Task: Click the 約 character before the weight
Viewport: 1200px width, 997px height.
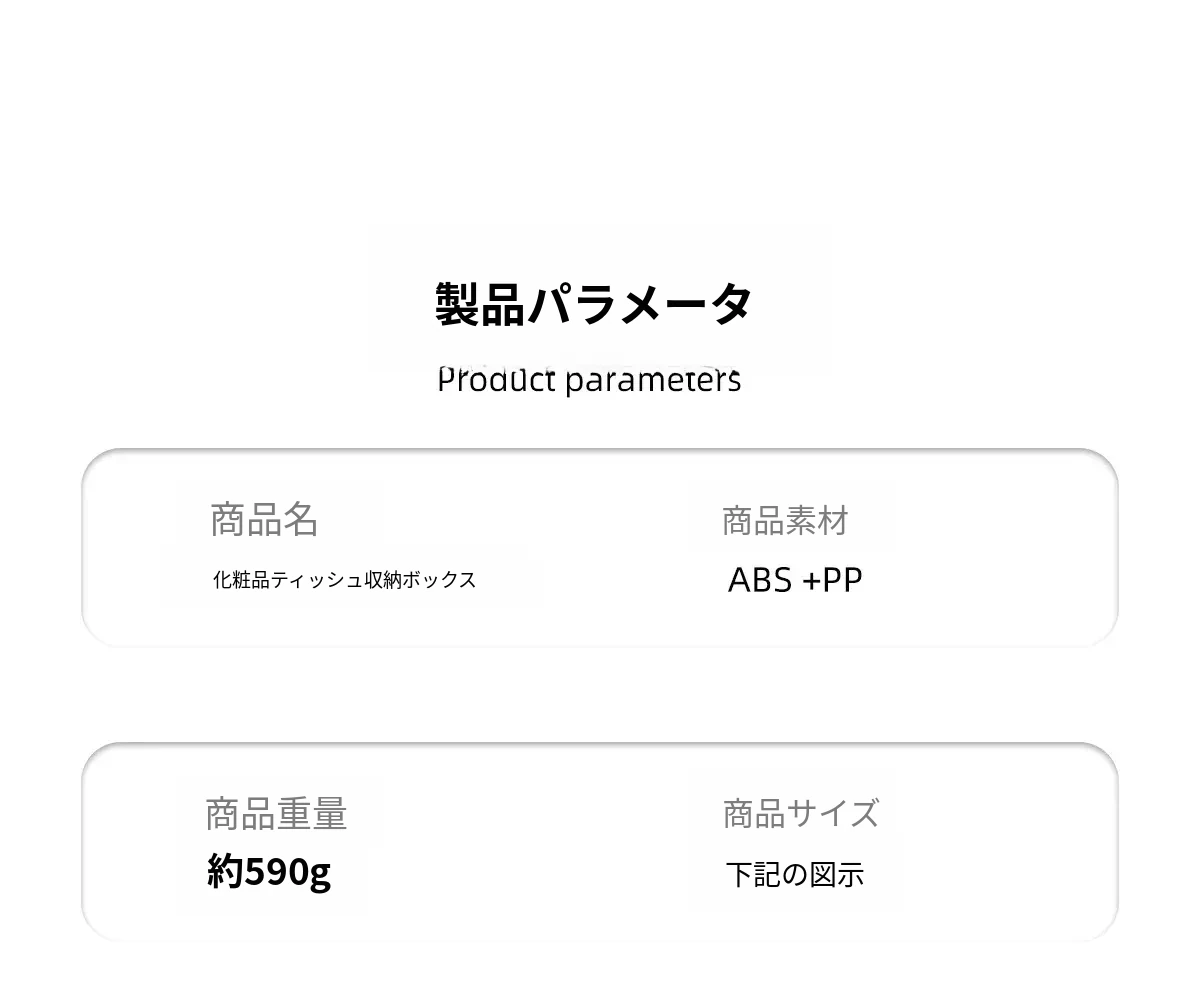Action: (x=225, y=871)
